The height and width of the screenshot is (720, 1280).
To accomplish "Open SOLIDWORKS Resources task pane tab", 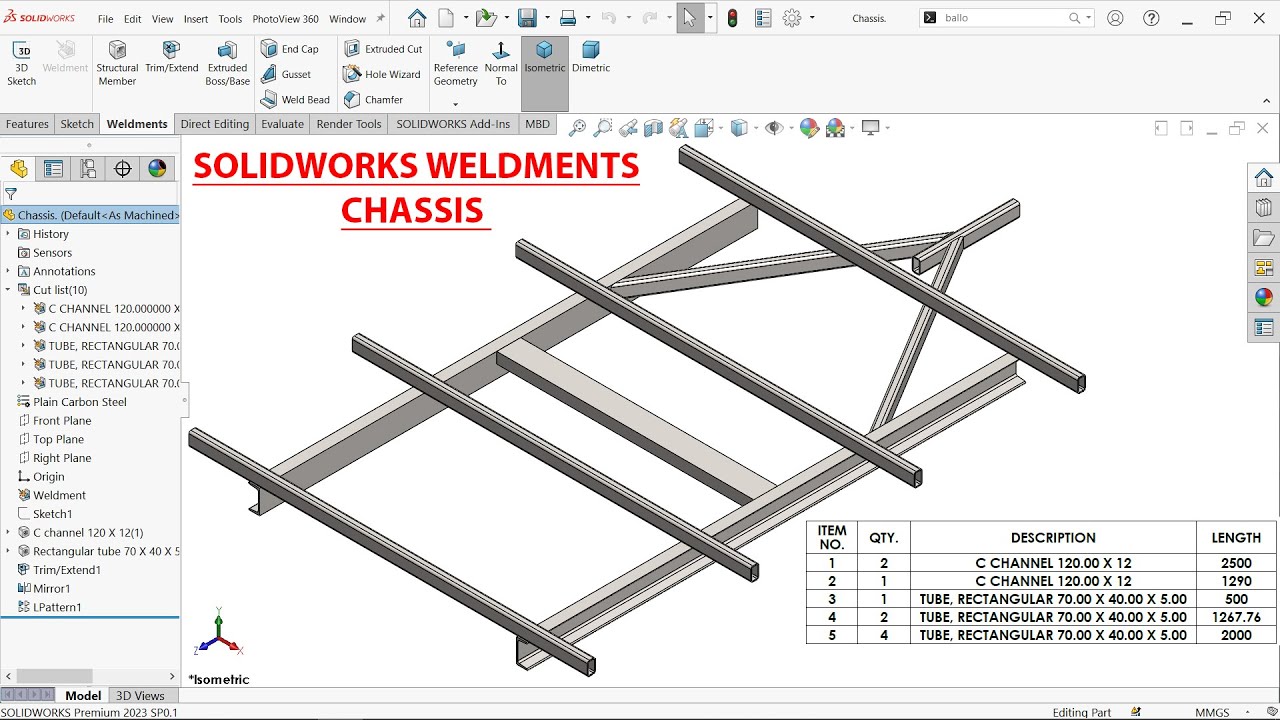I will click(1264, 178).
